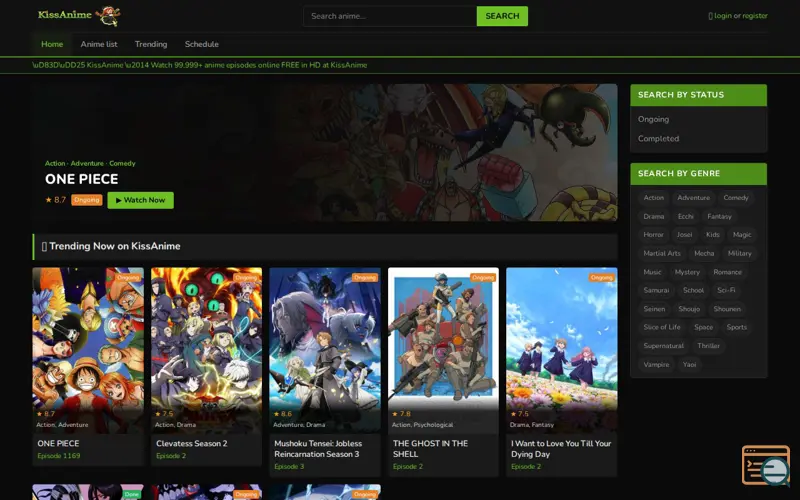
Task: Open the ONE PIECE trending poster thumbnail
Action: click(88, 350)
